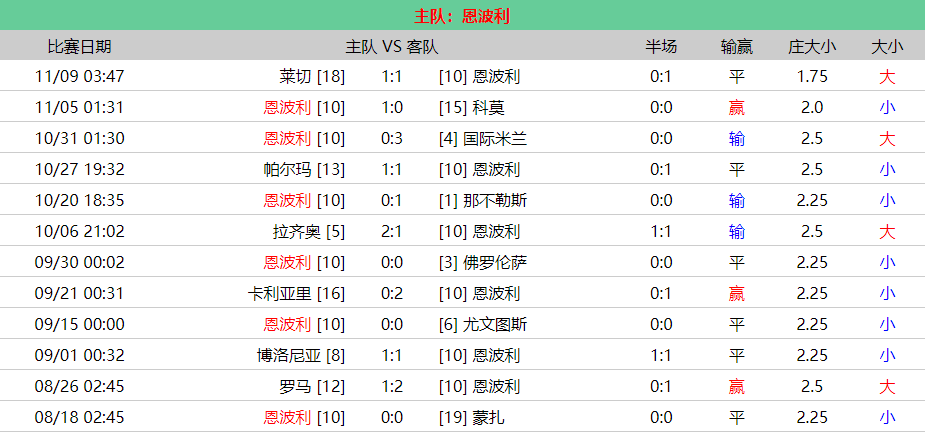Open the 博洛尼亚 team link
The width and height of the screenshot is (927, 434).
point(288,355)
